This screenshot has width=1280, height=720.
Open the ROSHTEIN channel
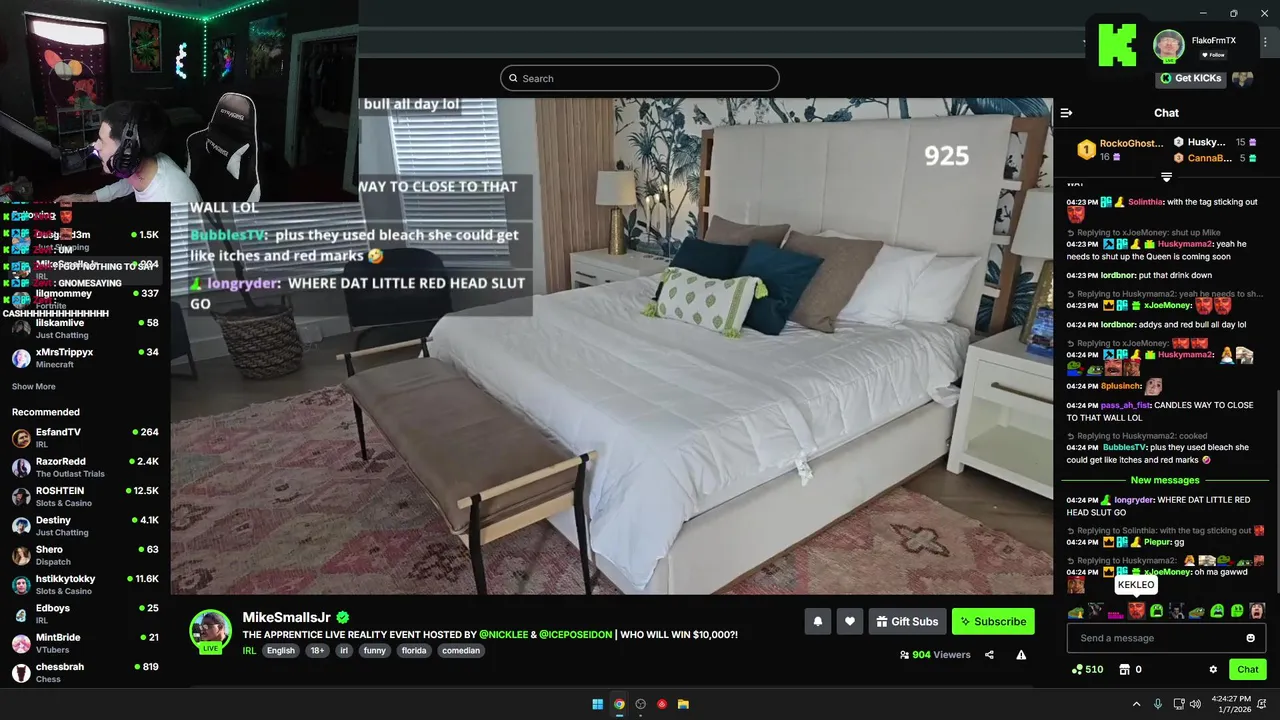[85, 497]
